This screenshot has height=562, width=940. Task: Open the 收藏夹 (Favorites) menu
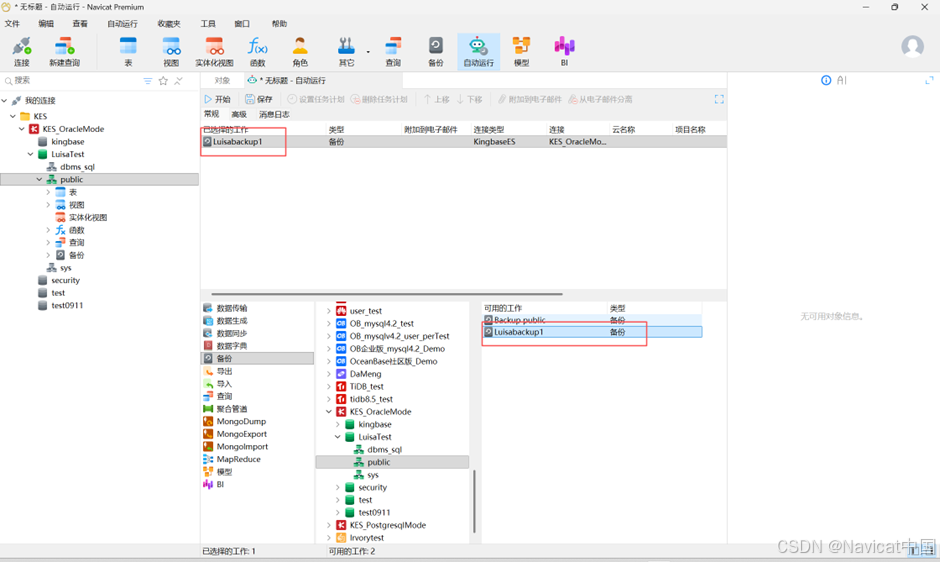(x=169, y=23)
